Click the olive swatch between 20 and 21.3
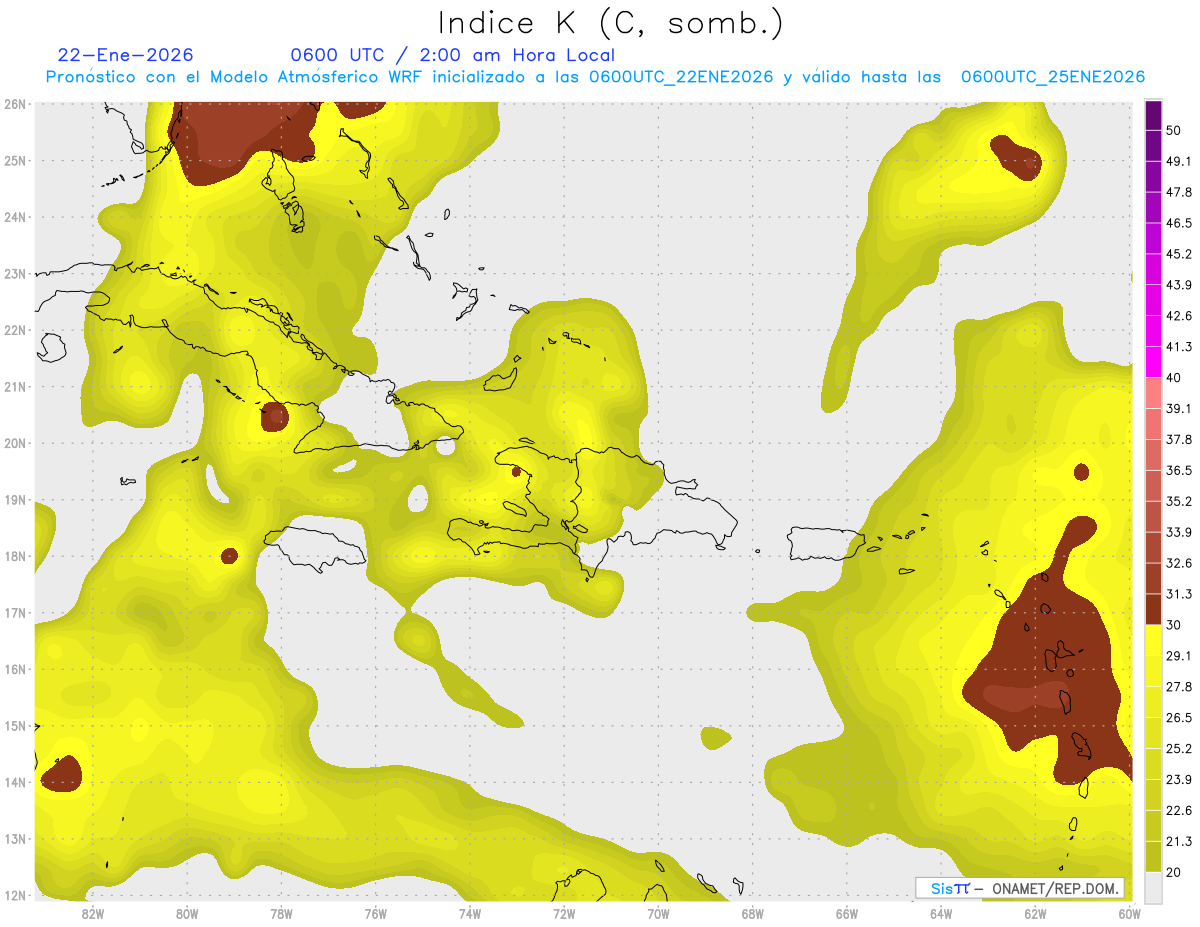 point(1153,856)
